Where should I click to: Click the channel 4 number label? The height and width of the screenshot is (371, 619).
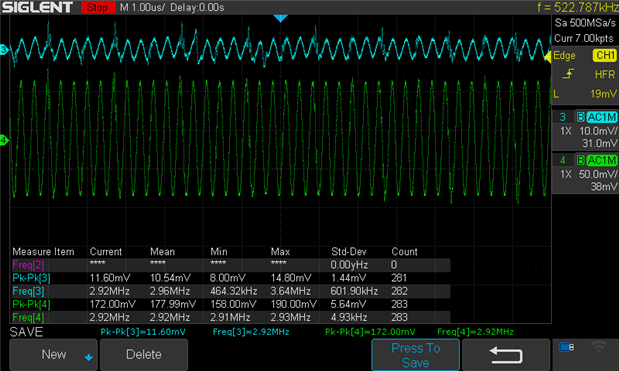563,160
